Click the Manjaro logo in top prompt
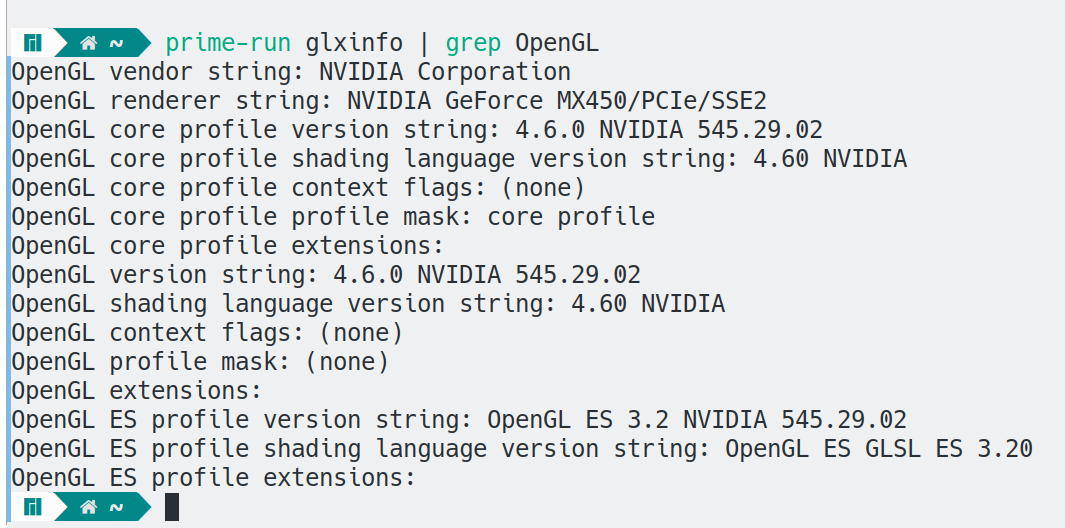 point(33,43)
